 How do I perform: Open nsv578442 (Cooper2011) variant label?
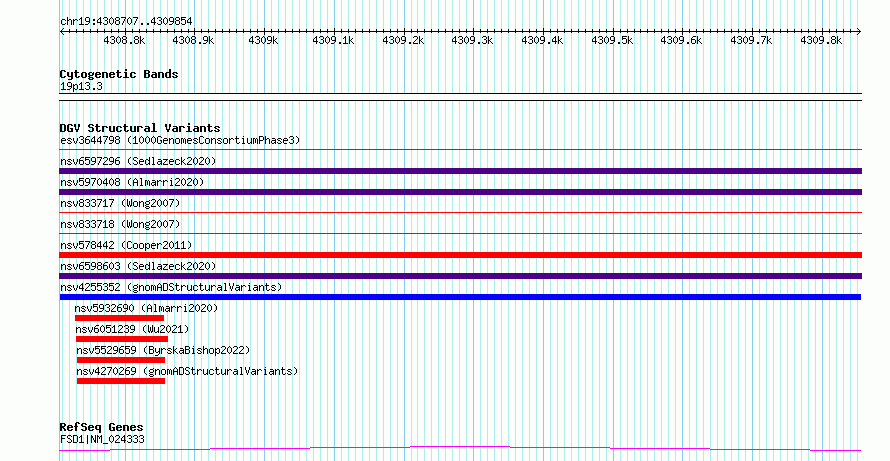point(126,245)
